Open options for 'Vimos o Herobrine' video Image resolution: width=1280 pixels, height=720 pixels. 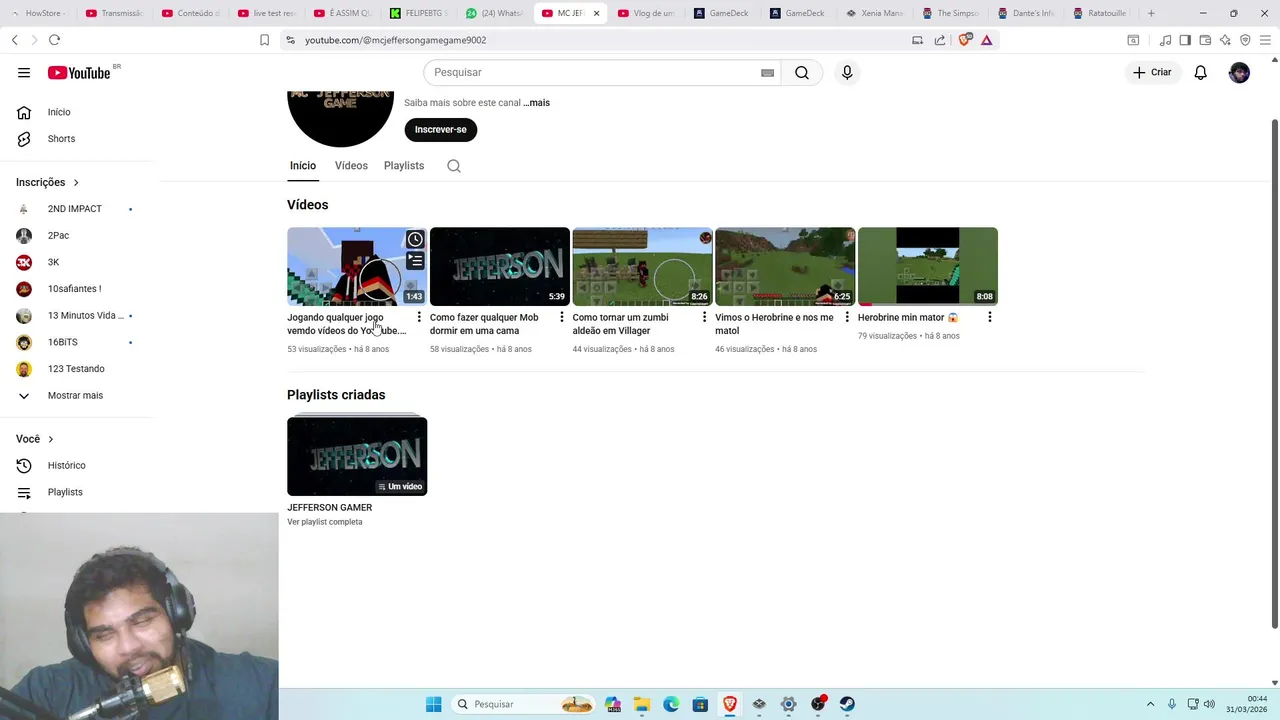pos(847,317)
